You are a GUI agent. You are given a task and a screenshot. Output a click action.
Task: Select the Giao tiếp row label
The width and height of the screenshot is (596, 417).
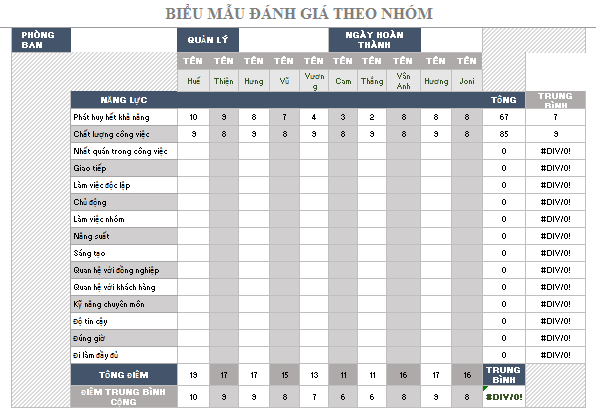(x=124, y=168)
